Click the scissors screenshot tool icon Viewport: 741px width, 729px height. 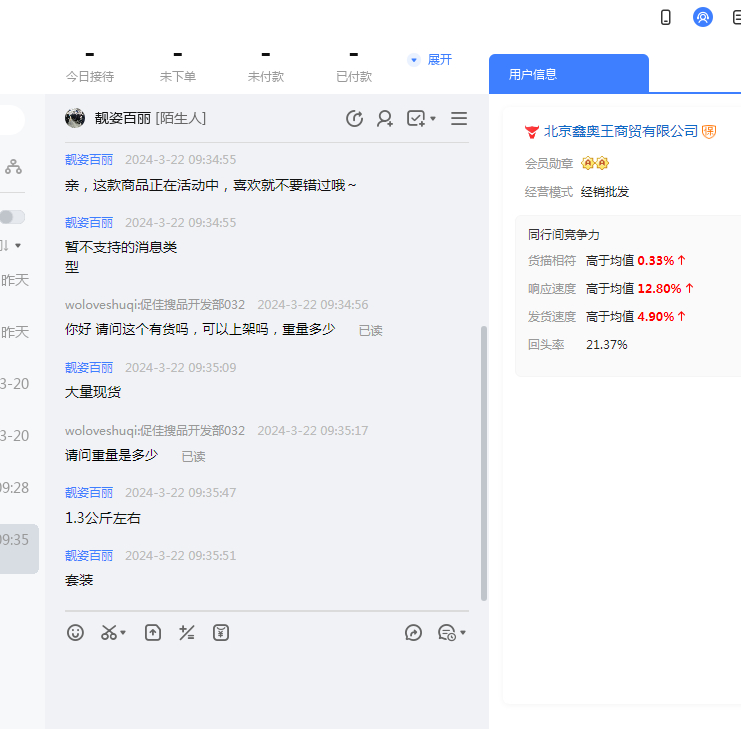coord(108,632)
